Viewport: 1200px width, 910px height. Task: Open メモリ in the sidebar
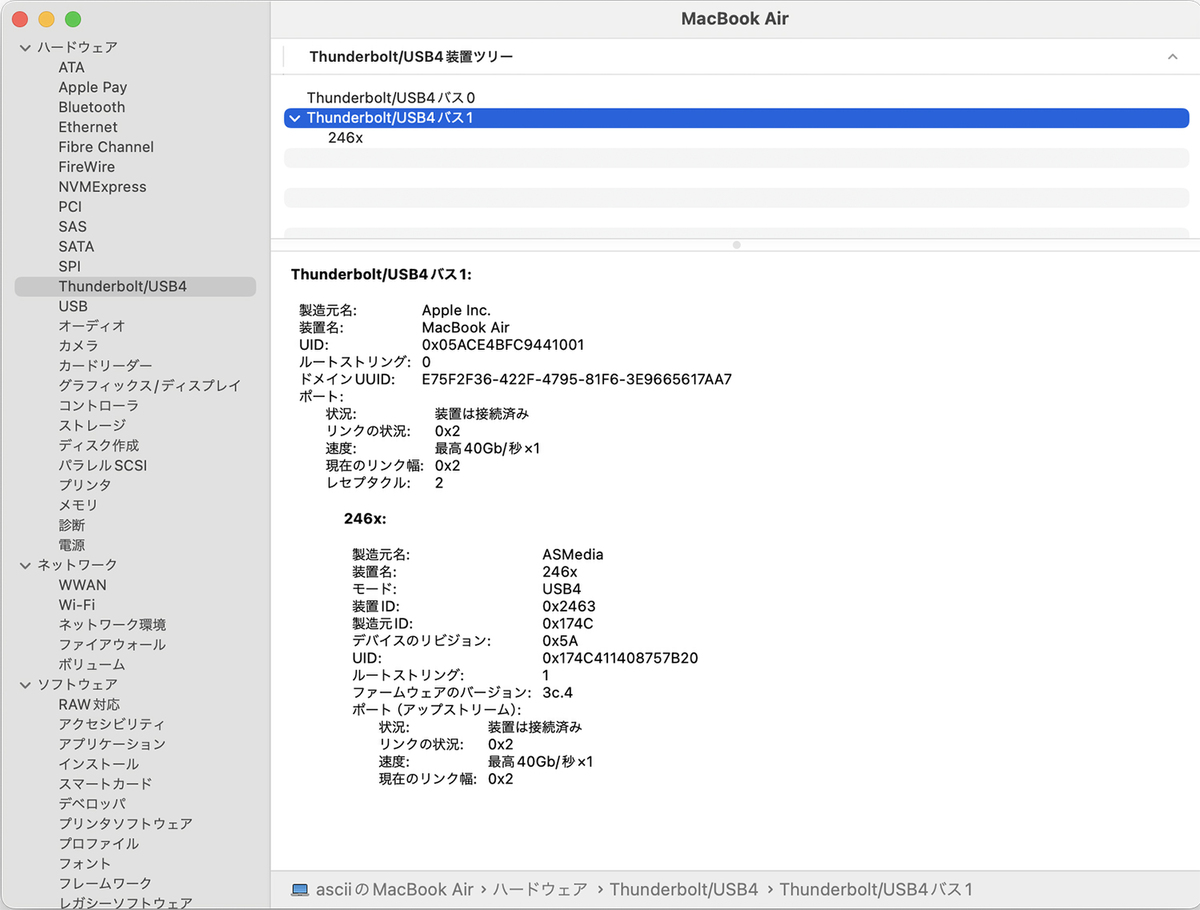[x=78, y=505]
